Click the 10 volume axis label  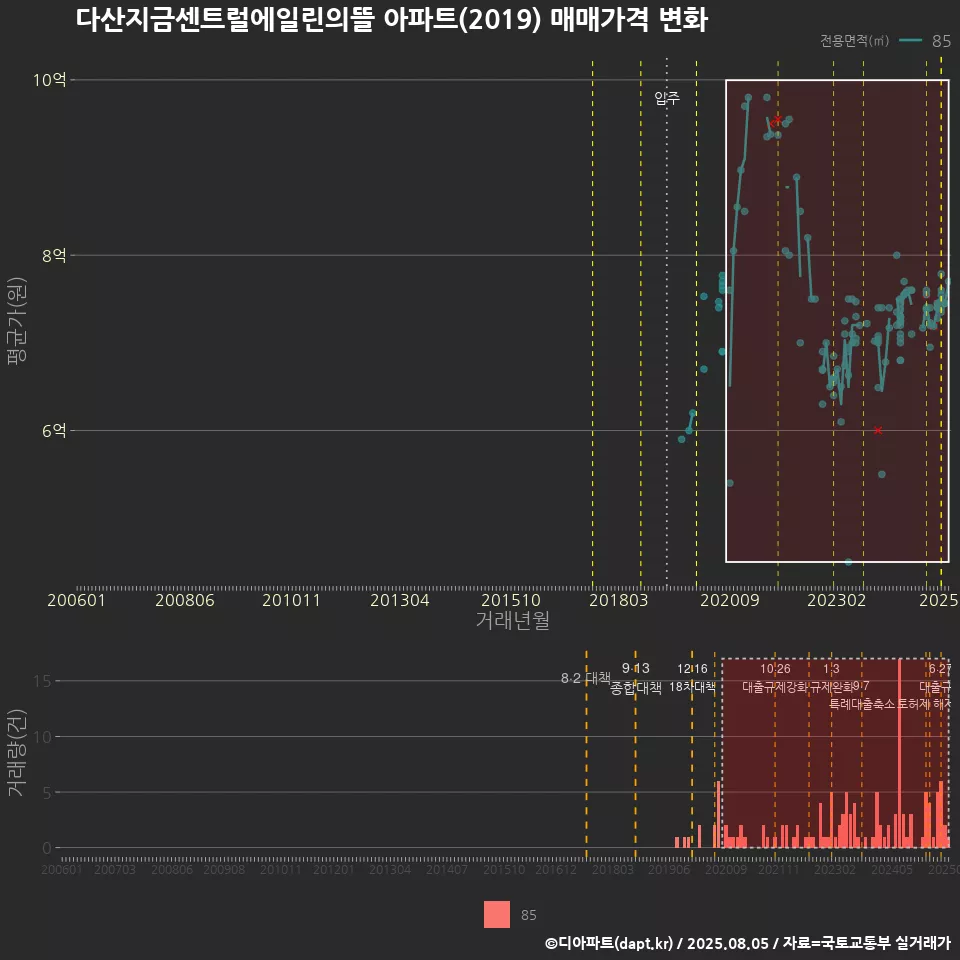pos(42,737)
